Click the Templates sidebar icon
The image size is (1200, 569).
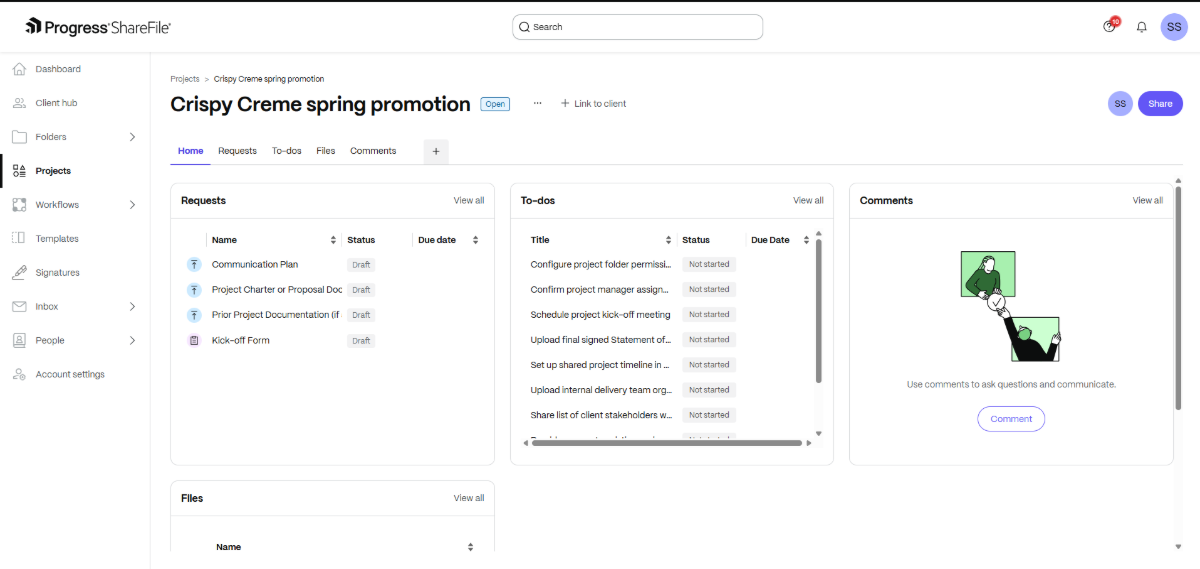pyautogui.click(x=19, y=239)
